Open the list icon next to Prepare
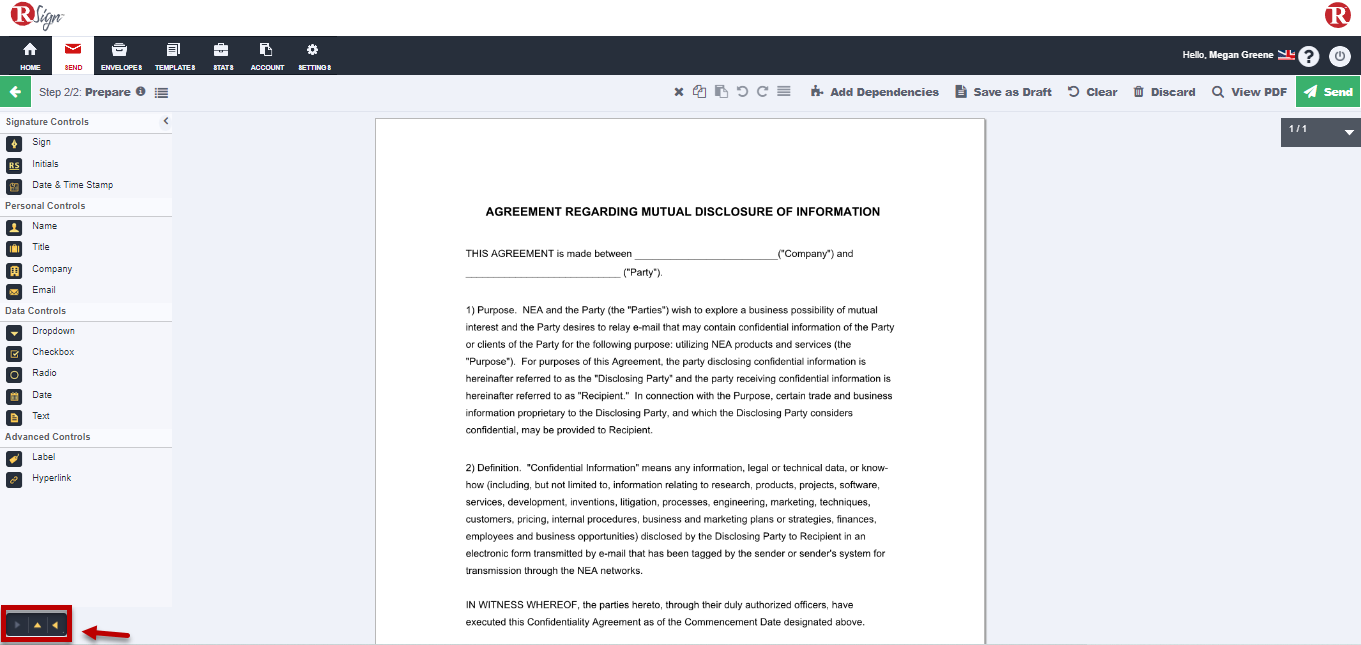Screen dimensions: 1361x645 click(162, 92)
